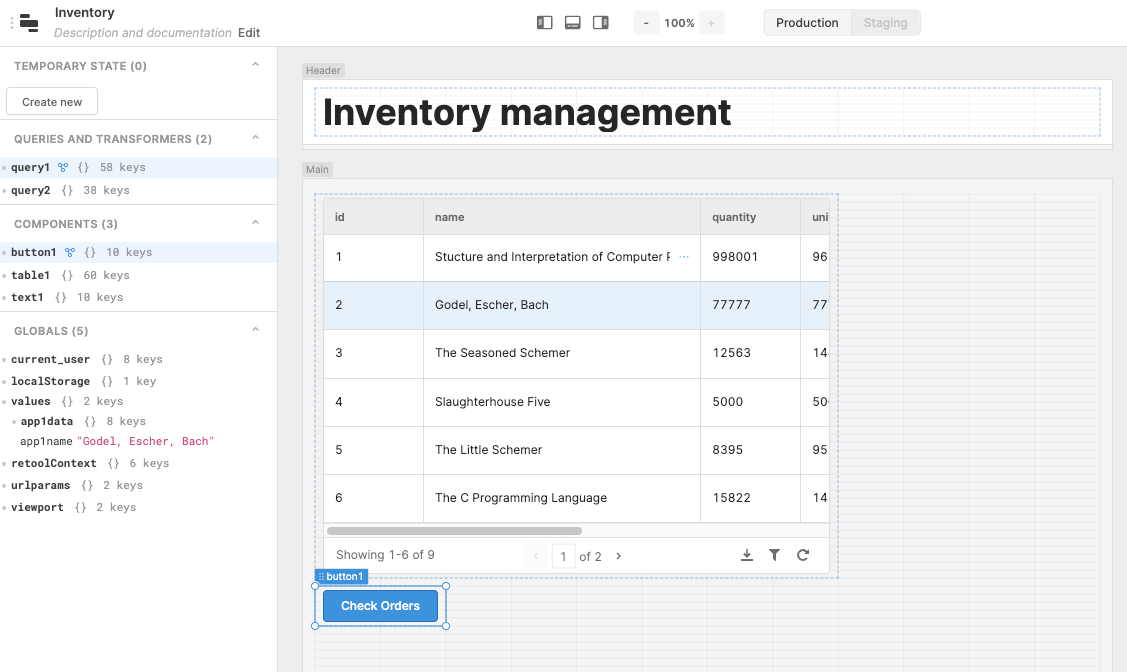Viewport: 1127px width, 672px height.
Task: Click the button1 component label tag
Action: pos(341,576)
